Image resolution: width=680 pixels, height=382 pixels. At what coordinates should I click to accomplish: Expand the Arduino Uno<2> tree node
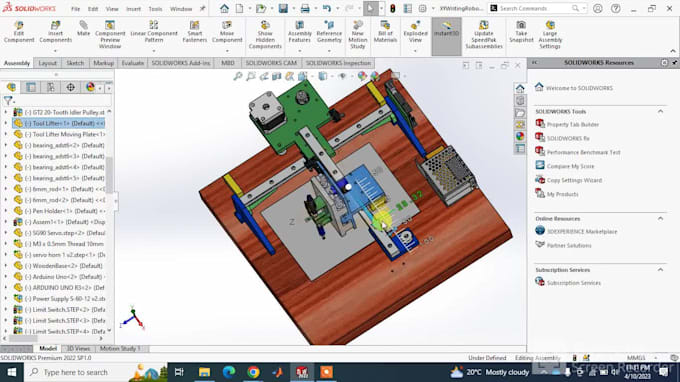(6, 277)
